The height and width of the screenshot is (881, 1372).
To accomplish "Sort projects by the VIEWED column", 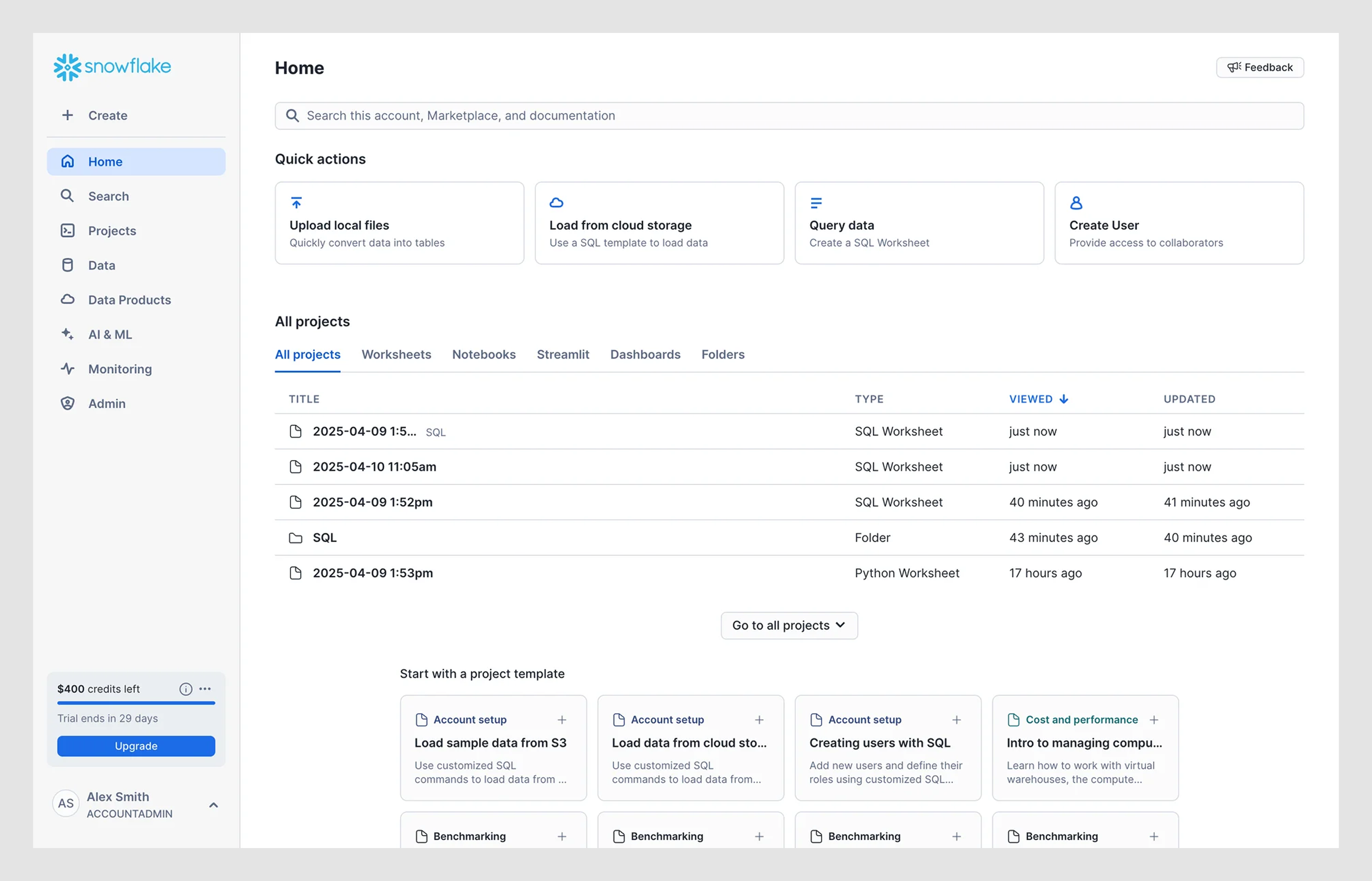I will [x=1038, y=399].
